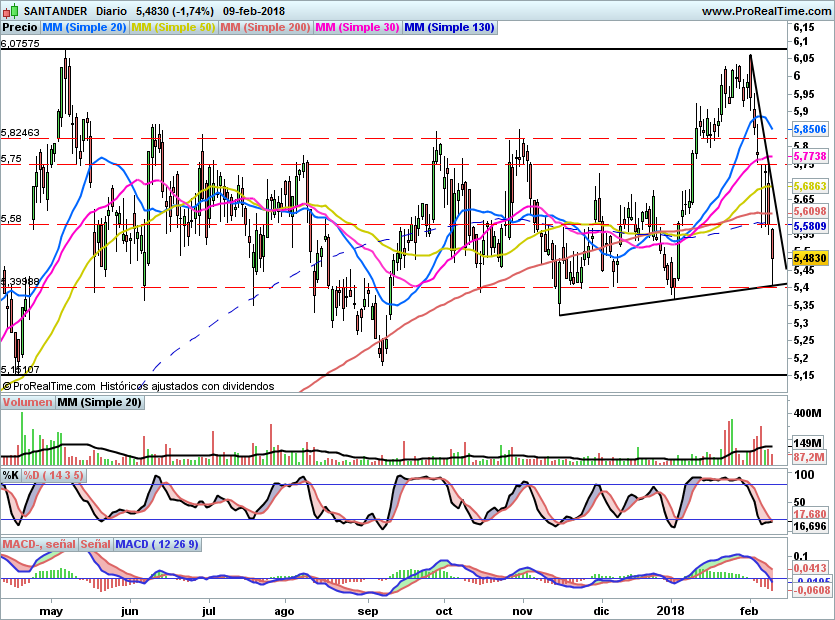The image size is (835, 620).
Task: Click the 87,2M volume value tag
Action: tap(809, 456)
